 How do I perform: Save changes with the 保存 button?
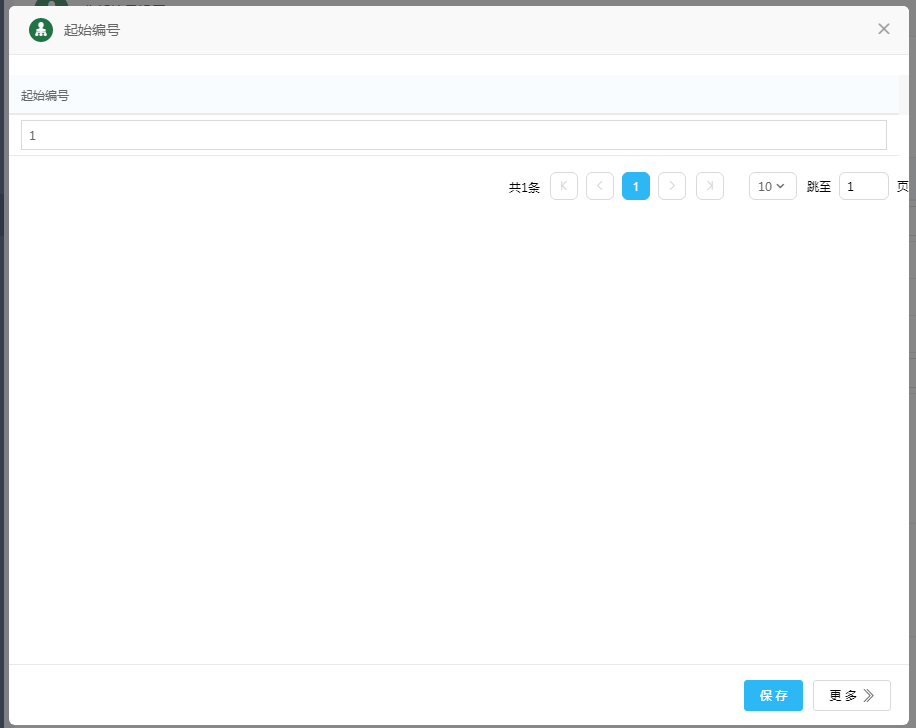pyautogui.click(x=773, y=696)
